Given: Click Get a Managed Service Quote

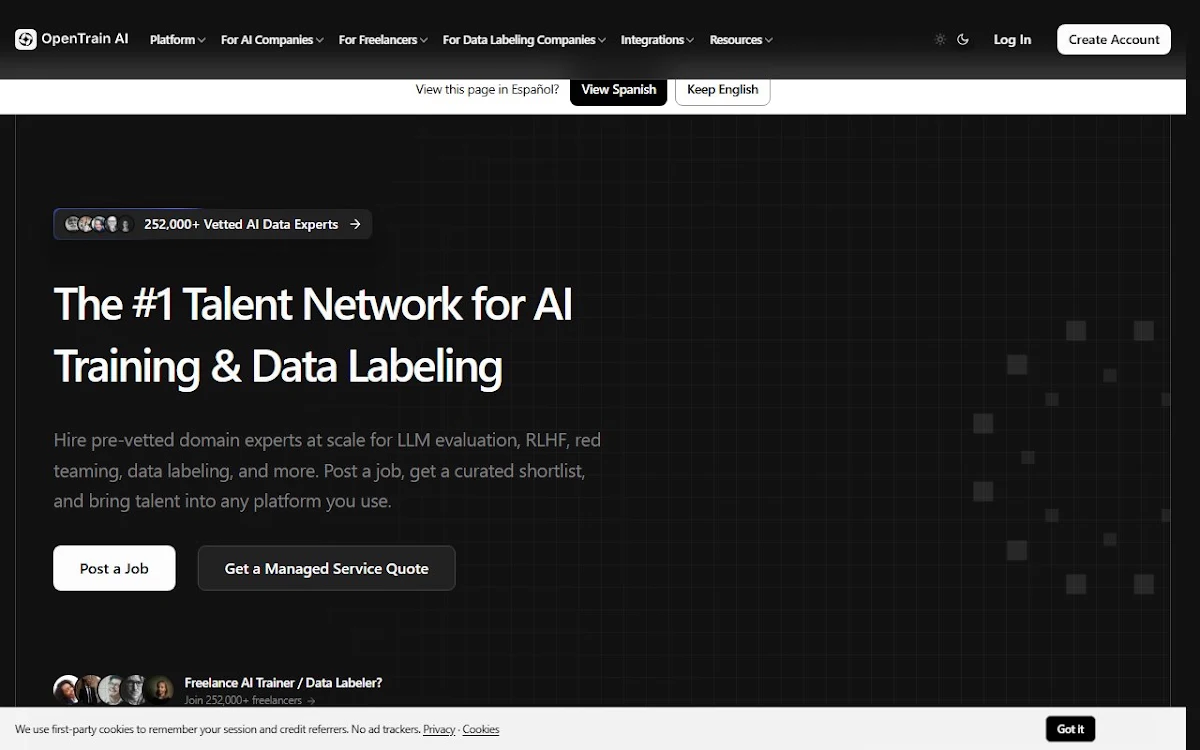Looking at the screenshot, I should tap(326, 568).
